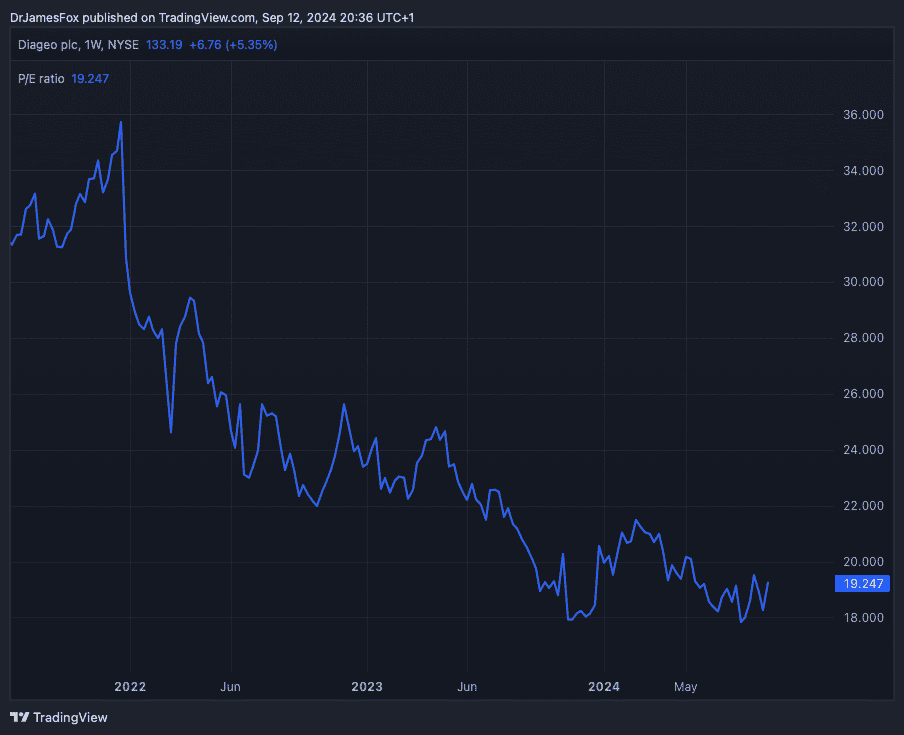This screenshot has height=735, width=904.
Task: Click the 26.000 label on price scale
Action: 863,394
